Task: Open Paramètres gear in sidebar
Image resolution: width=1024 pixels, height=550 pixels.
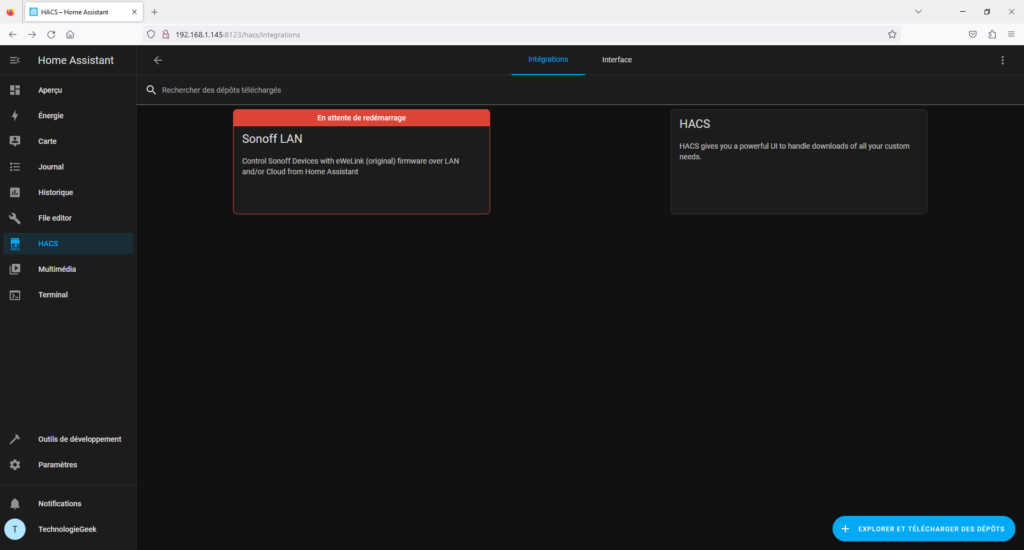Action: click(15, 465)
